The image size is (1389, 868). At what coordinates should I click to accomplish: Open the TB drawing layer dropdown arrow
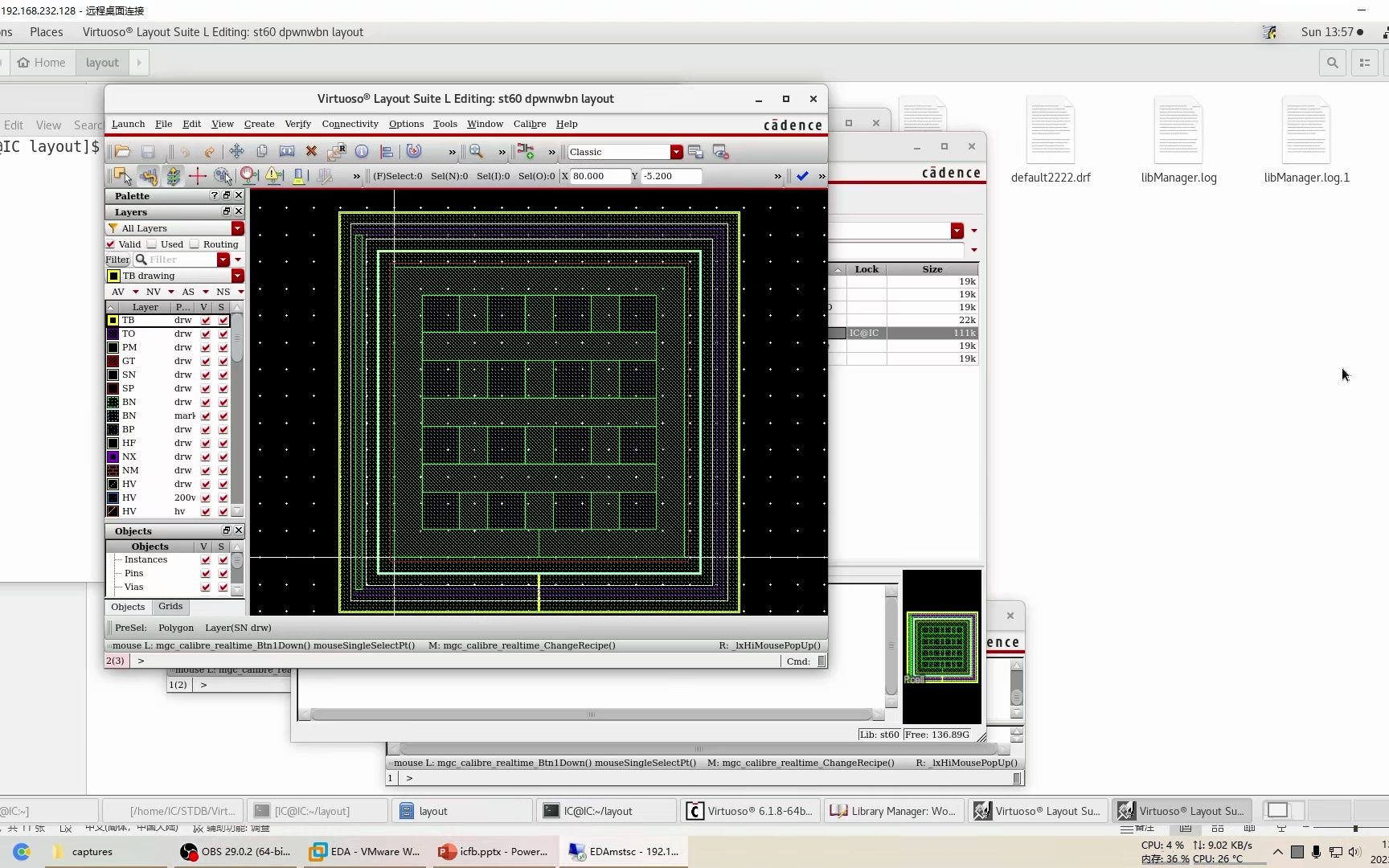(238, 276)
